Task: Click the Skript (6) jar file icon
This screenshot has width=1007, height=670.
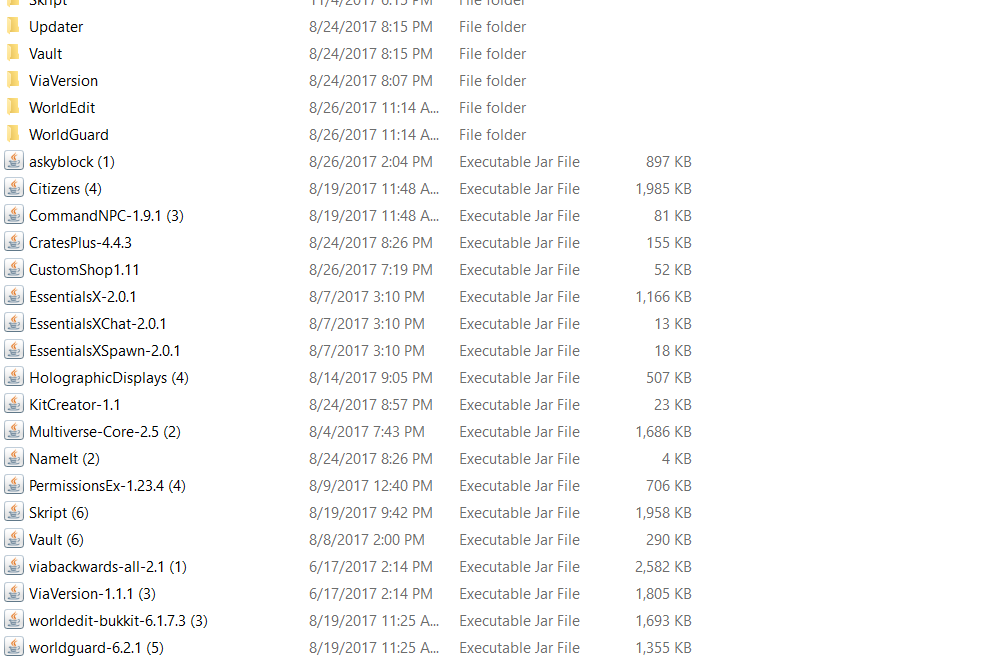Action: coord(14,511)
